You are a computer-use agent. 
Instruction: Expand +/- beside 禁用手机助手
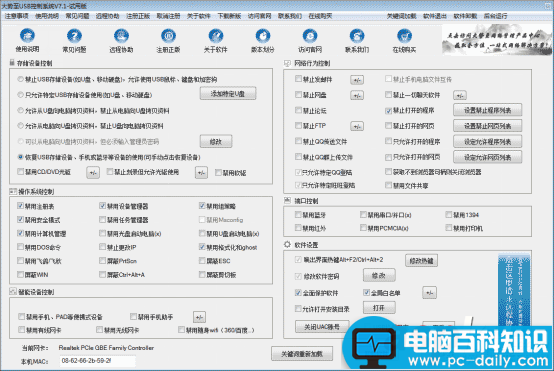pos(199,317)
